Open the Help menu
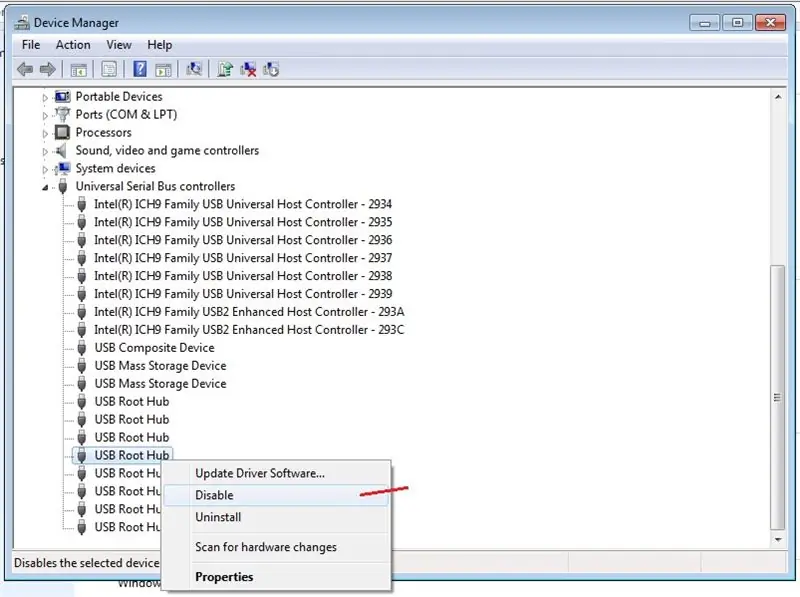Image resolution: width=800 pixels, height=597 pixels. [160, 45]
